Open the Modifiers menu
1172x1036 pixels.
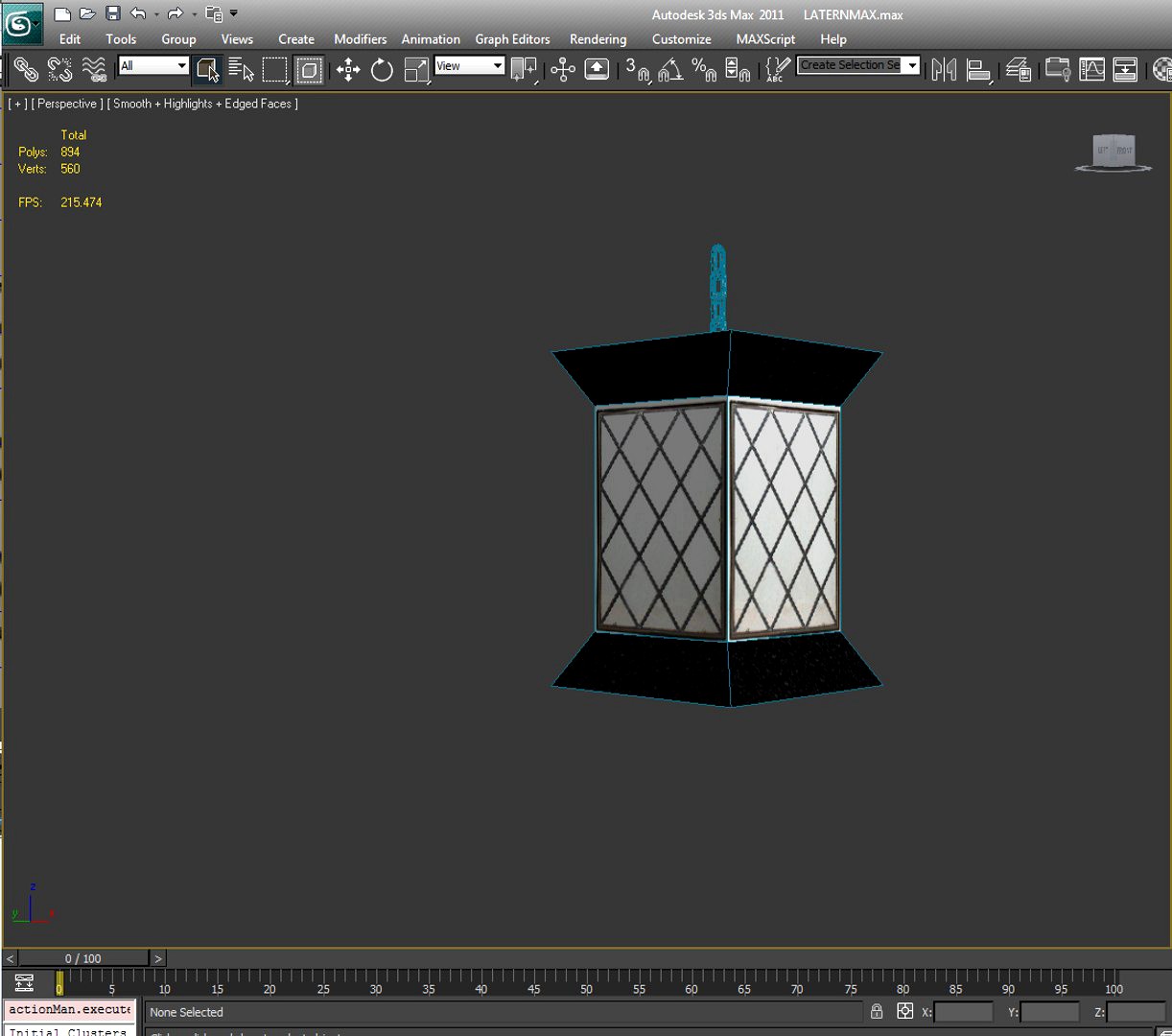pyautogui.click(x=360, y=39)
